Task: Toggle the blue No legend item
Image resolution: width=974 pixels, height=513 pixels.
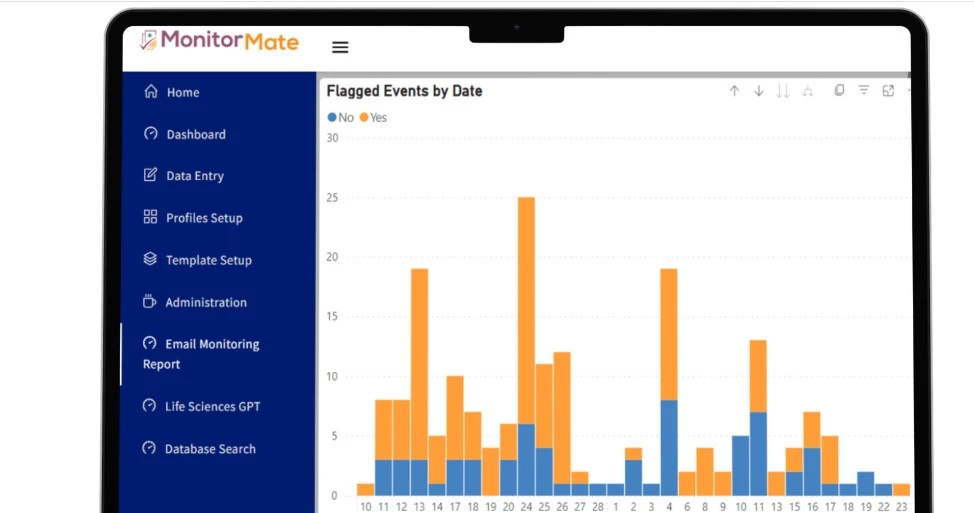Action: click(x=340, y=117)
